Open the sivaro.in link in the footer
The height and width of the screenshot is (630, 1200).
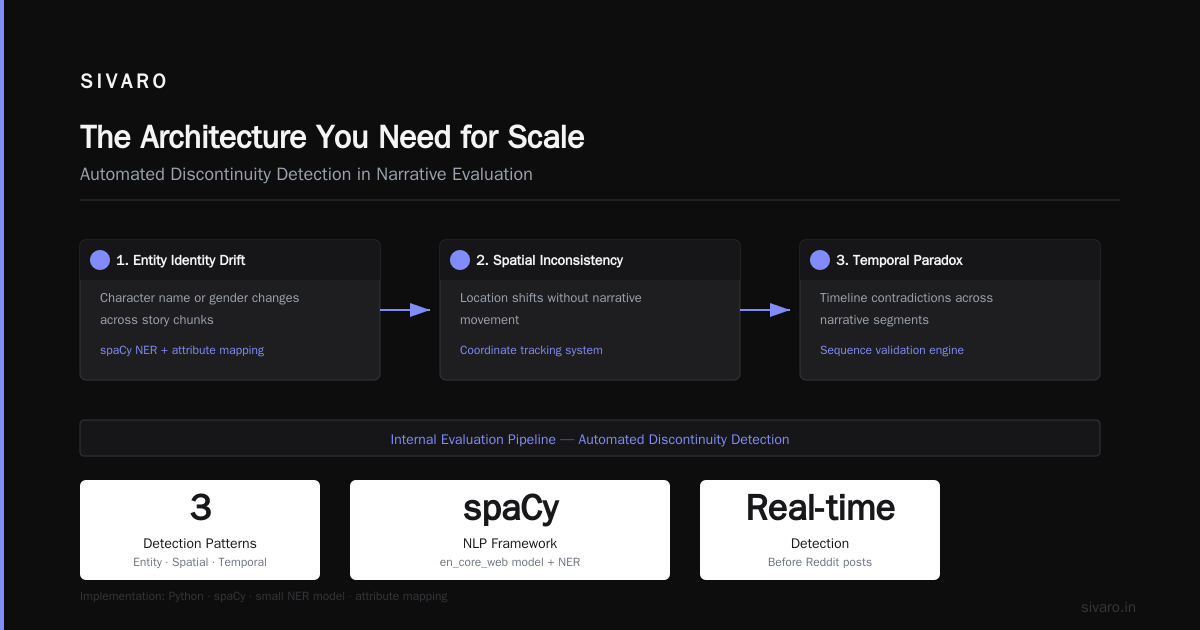point(1109,607)
